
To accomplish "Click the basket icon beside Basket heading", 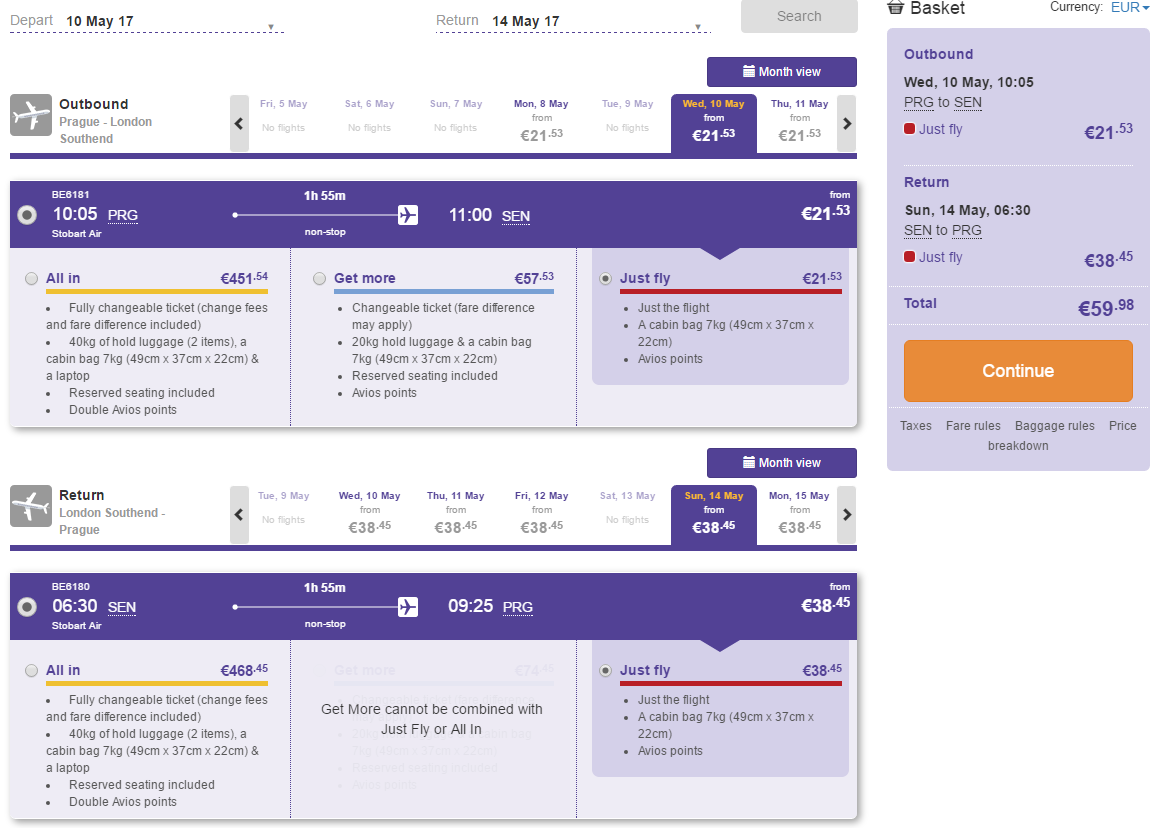I will pyautogui.click(x=895, y=8).
